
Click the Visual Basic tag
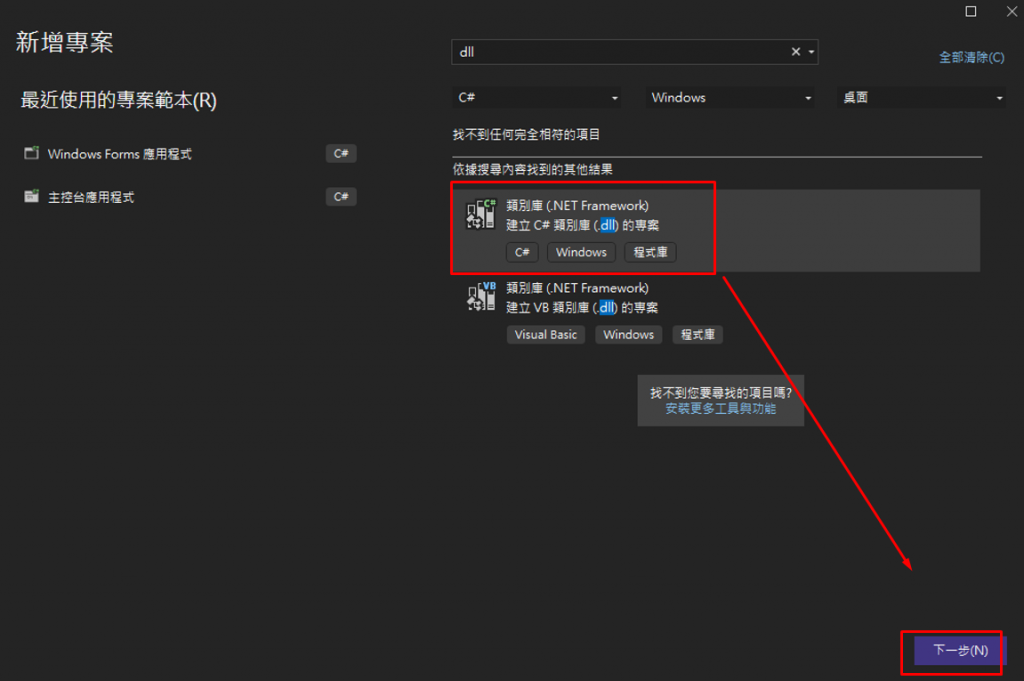pos(545,334)
